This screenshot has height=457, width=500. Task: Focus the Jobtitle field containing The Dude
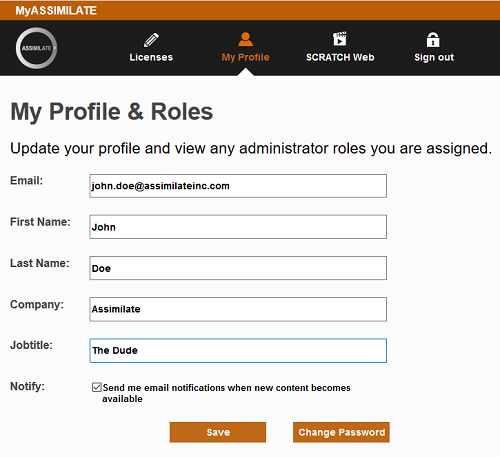pyautogui.click(x=238, y=350)
